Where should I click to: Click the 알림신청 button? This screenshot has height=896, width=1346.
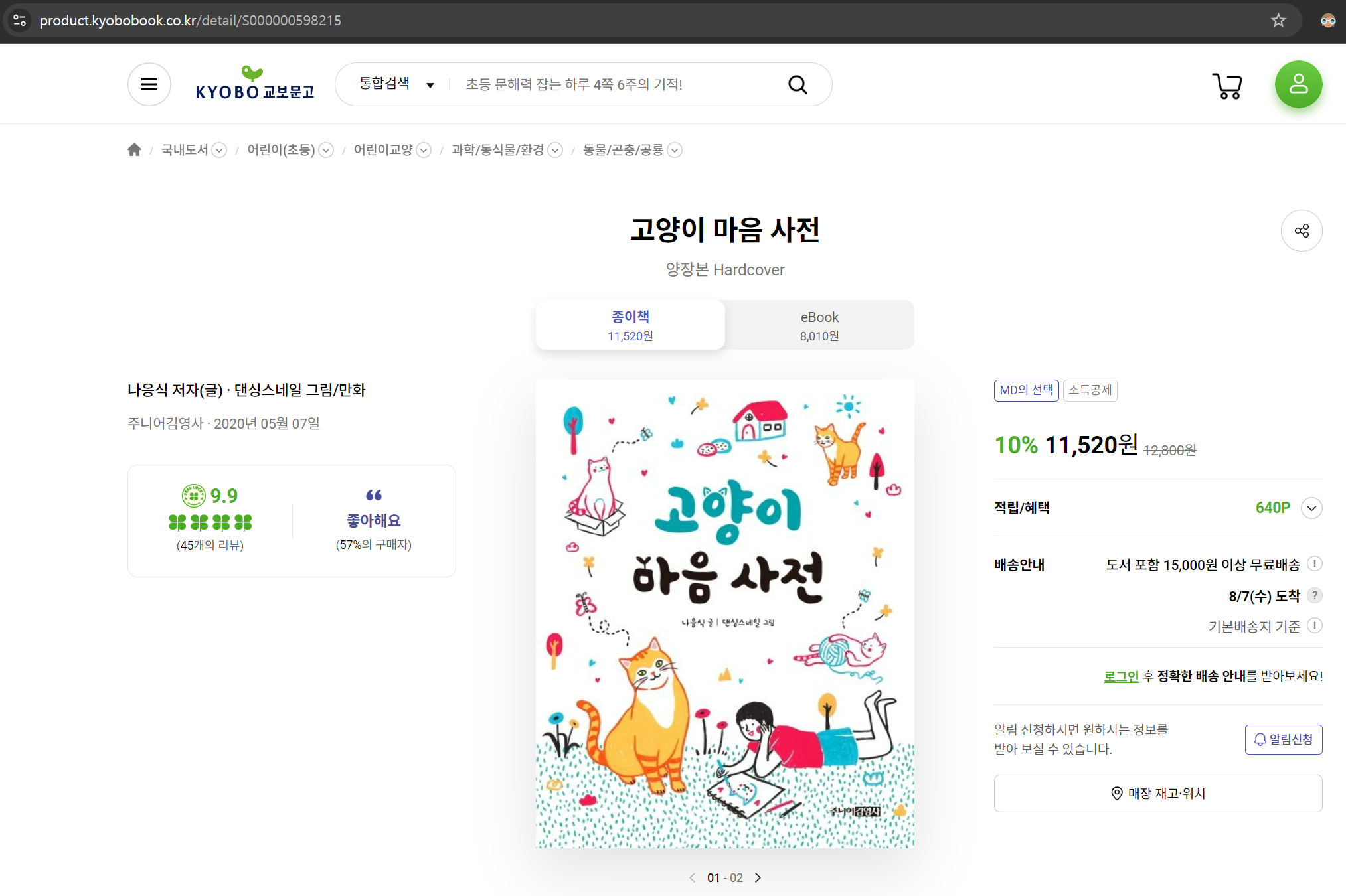pos(1283,739)
